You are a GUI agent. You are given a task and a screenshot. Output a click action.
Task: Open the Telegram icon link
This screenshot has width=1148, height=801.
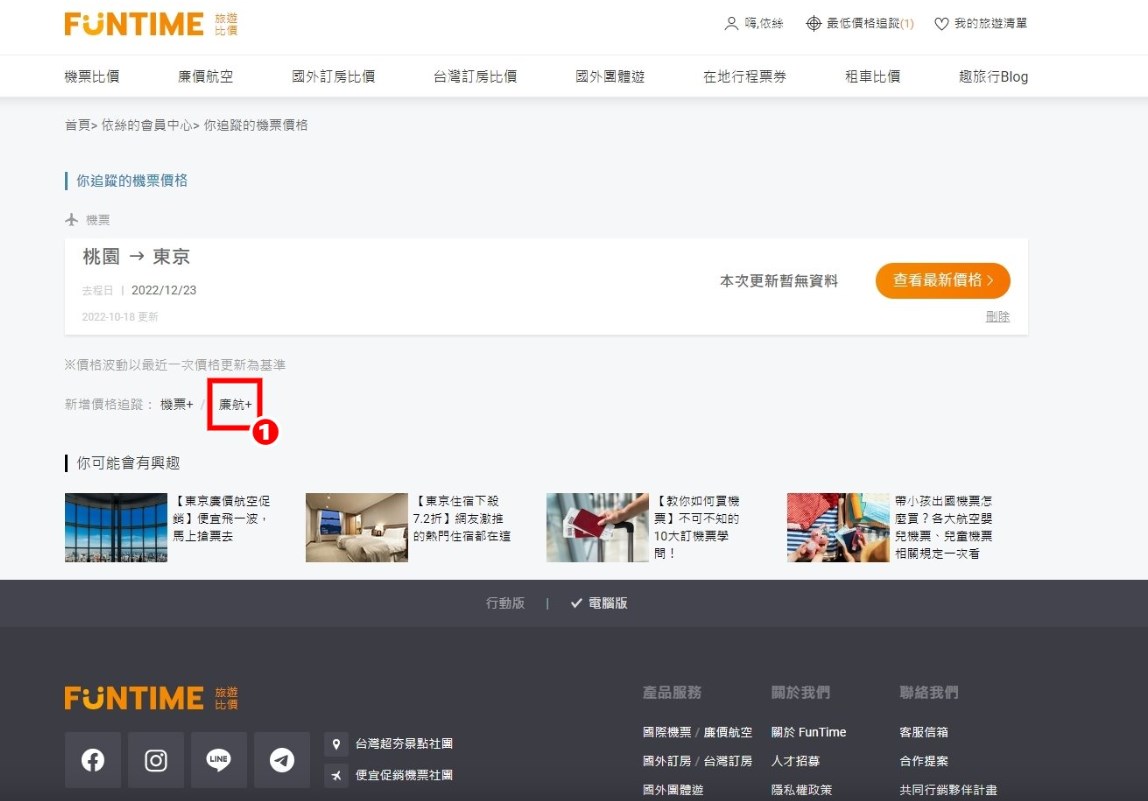pyautogui.click(x=282, y=760)
